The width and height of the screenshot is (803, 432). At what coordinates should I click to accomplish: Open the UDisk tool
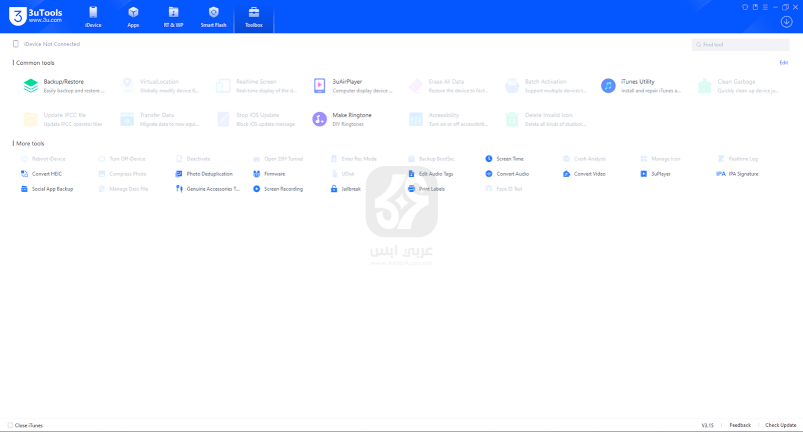point(343,174)
